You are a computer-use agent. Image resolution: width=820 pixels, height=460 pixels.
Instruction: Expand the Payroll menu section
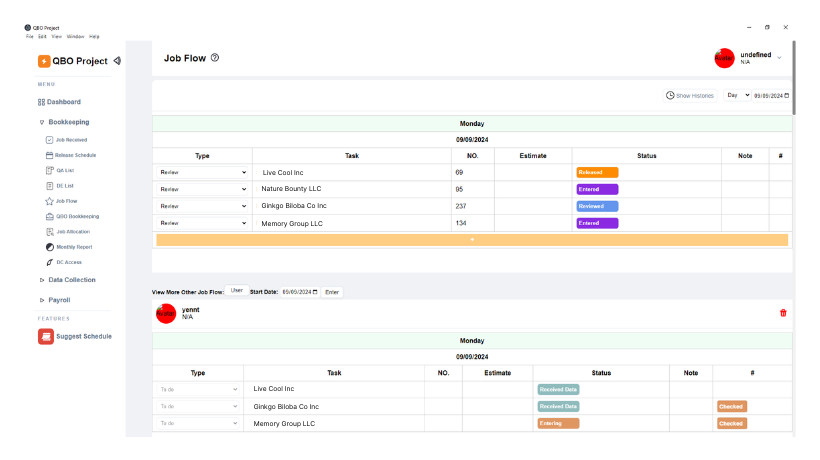(x=59, y=300)
